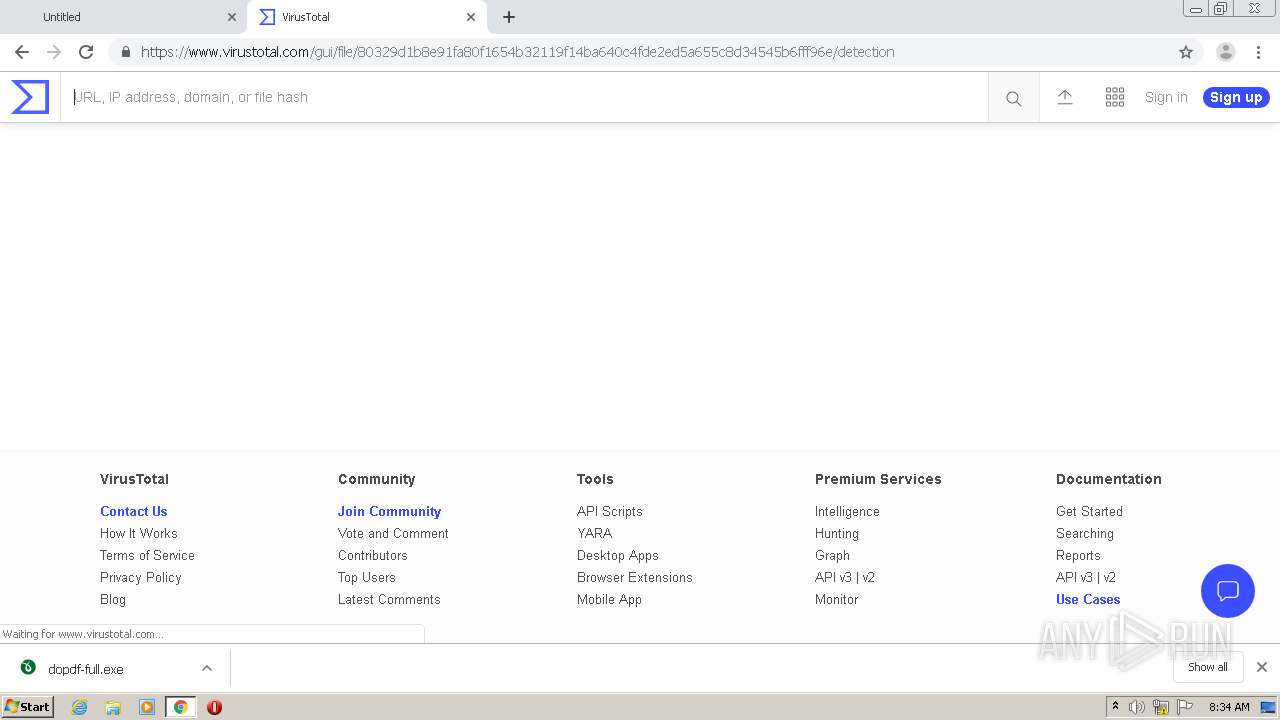This screenshot has width=1280, height=720.
Task: Open the Desktop Apps link
Action: pos(618,555)
